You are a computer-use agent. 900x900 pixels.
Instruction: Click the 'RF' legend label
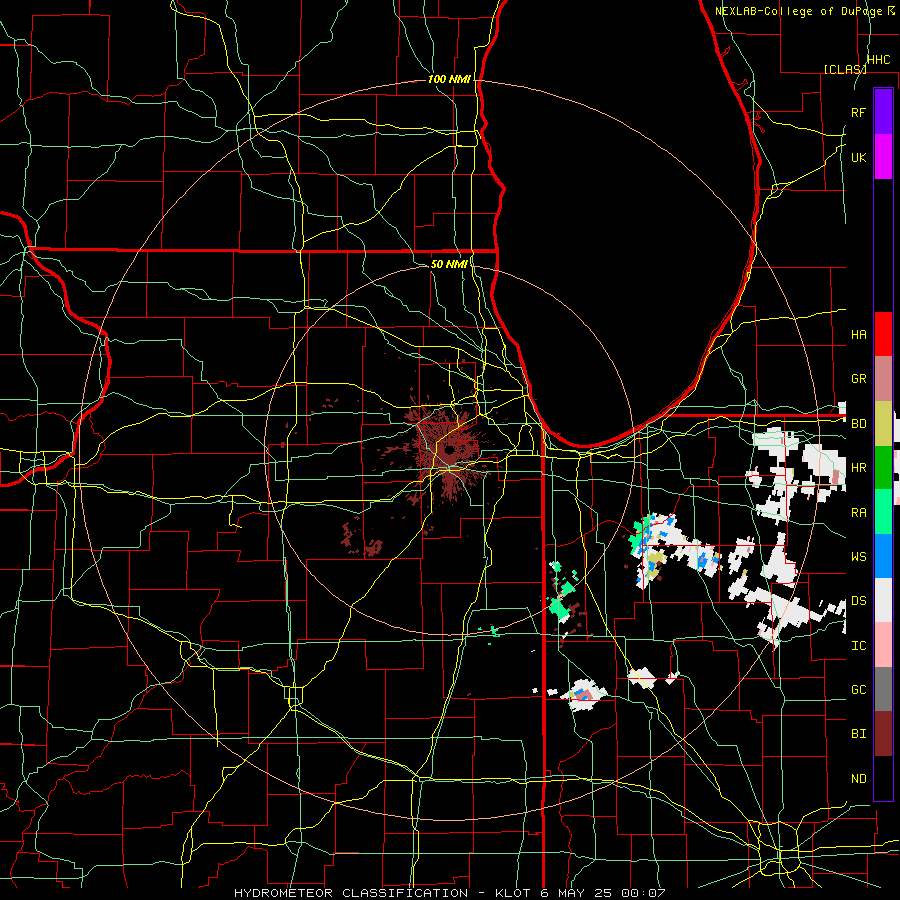tap(858, 112)
